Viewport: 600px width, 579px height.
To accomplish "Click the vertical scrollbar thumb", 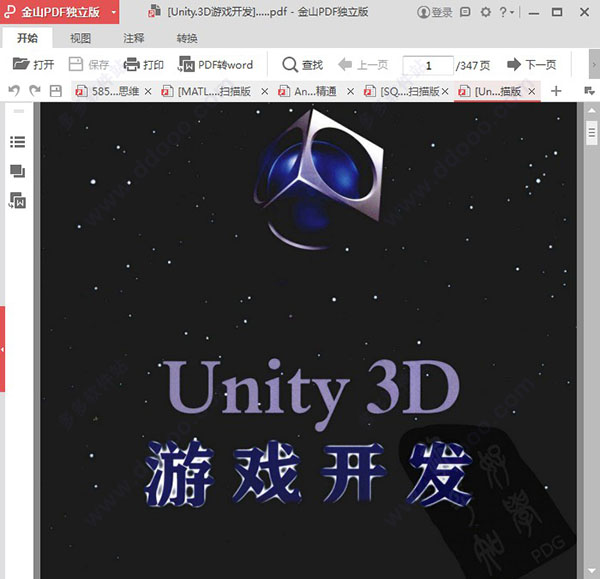I will pyautogui.click(x=592, y=133).
